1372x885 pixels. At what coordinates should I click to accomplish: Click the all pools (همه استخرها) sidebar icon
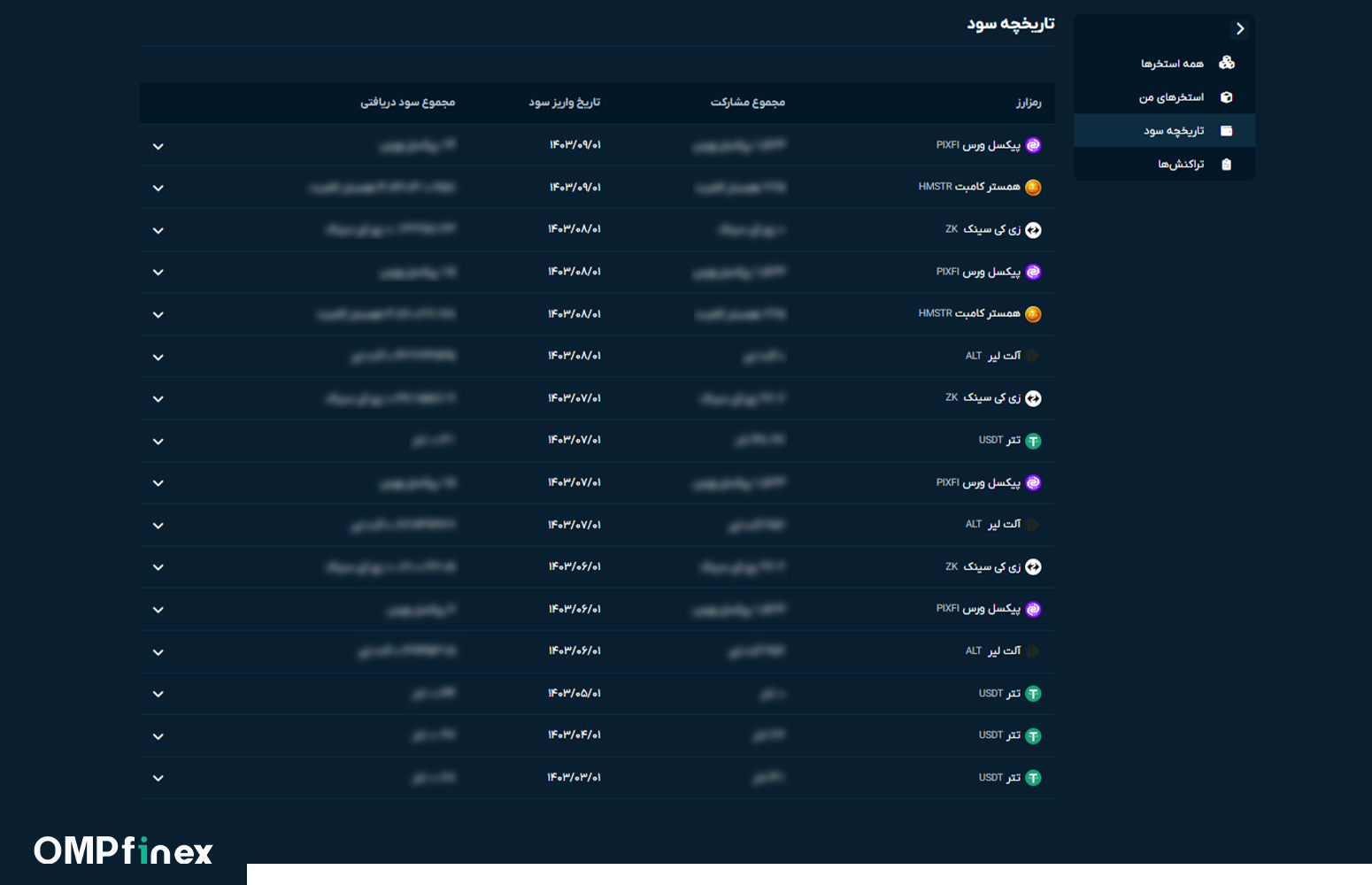point(1227,63)
